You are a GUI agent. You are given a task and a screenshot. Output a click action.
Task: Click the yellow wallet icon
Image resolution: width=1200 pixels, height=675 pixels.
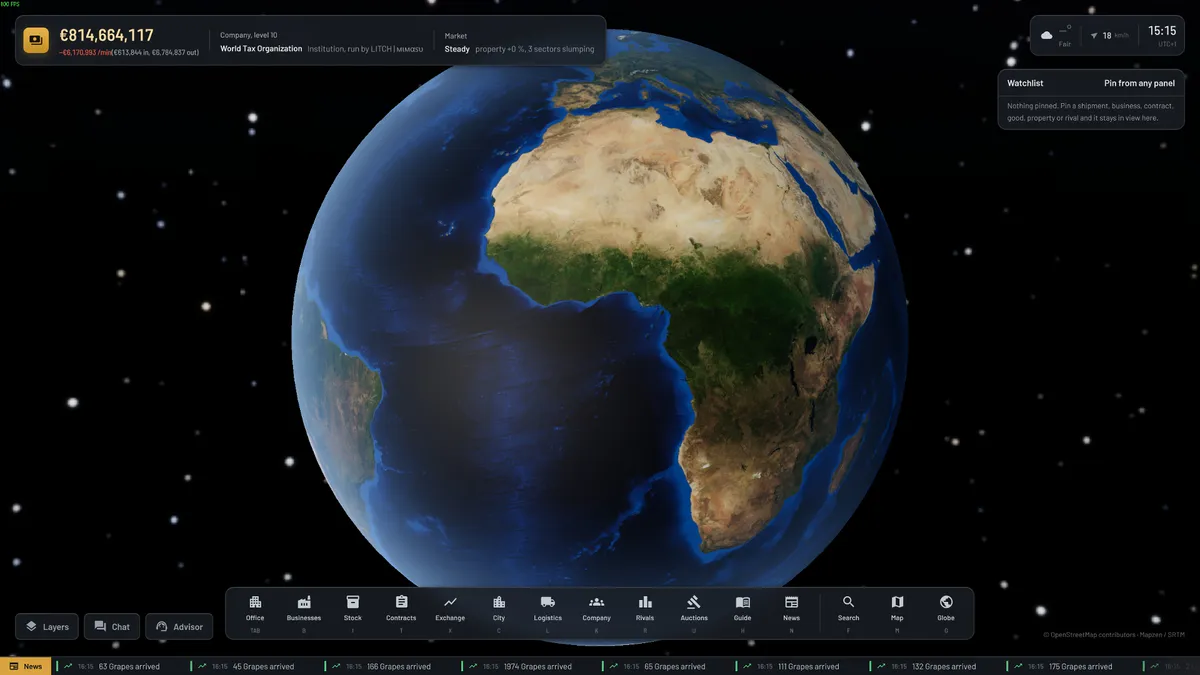click(x=37, y=40)
